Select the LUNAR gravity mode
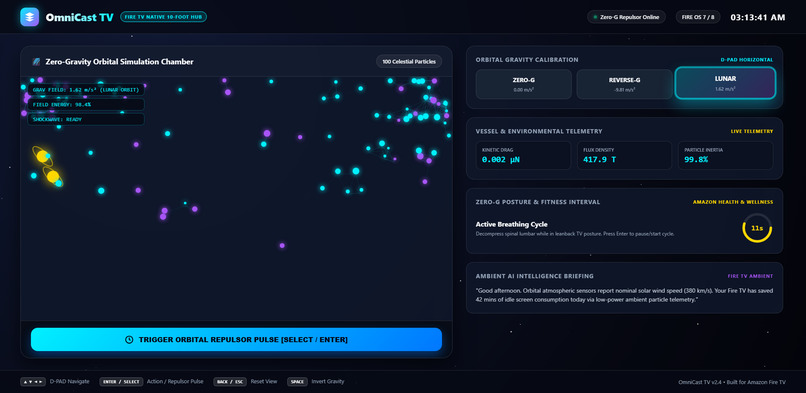Screen dimensions: 806x393 point(725,83)
